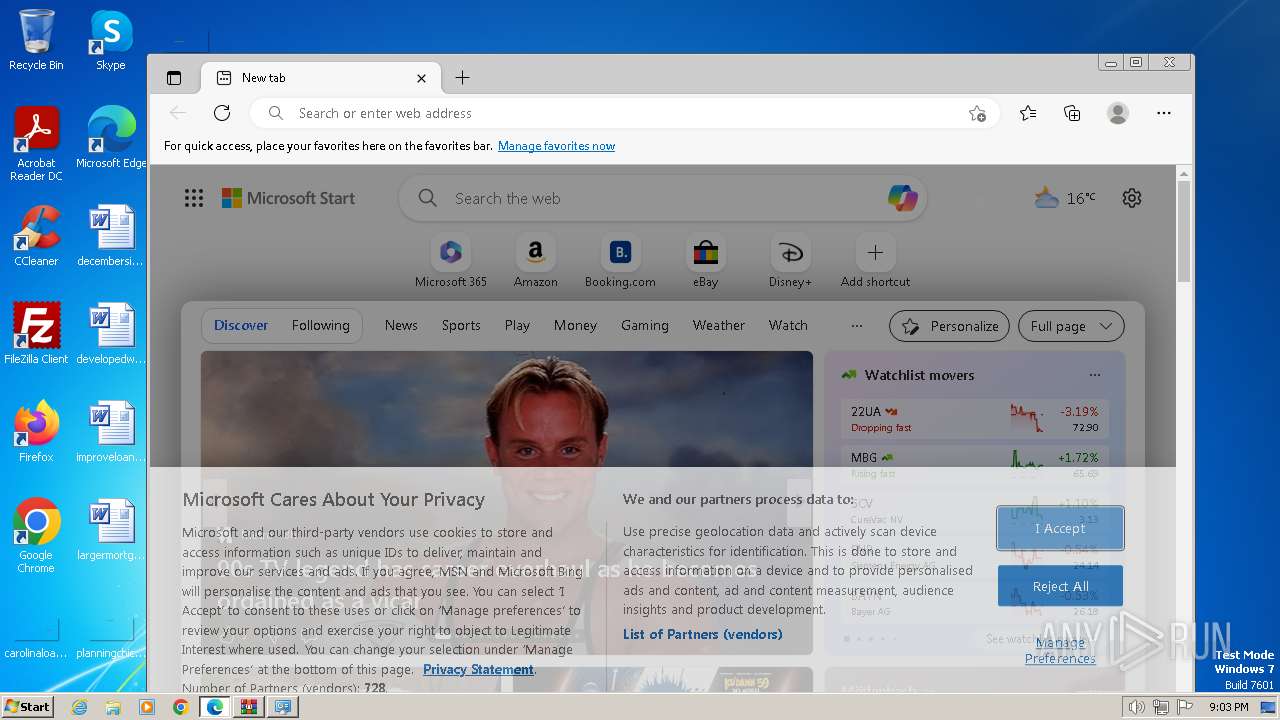
Task: Open Edge Settings and more menu
Action: coord(1164,113)
